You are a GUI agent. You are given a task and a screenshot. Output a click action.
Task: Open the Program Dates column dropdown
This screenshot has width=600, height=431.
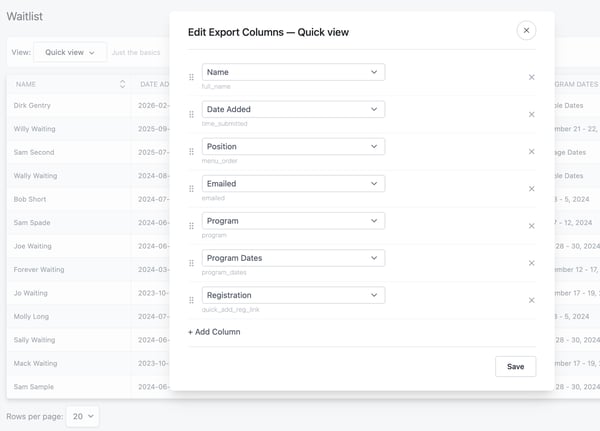293,258
